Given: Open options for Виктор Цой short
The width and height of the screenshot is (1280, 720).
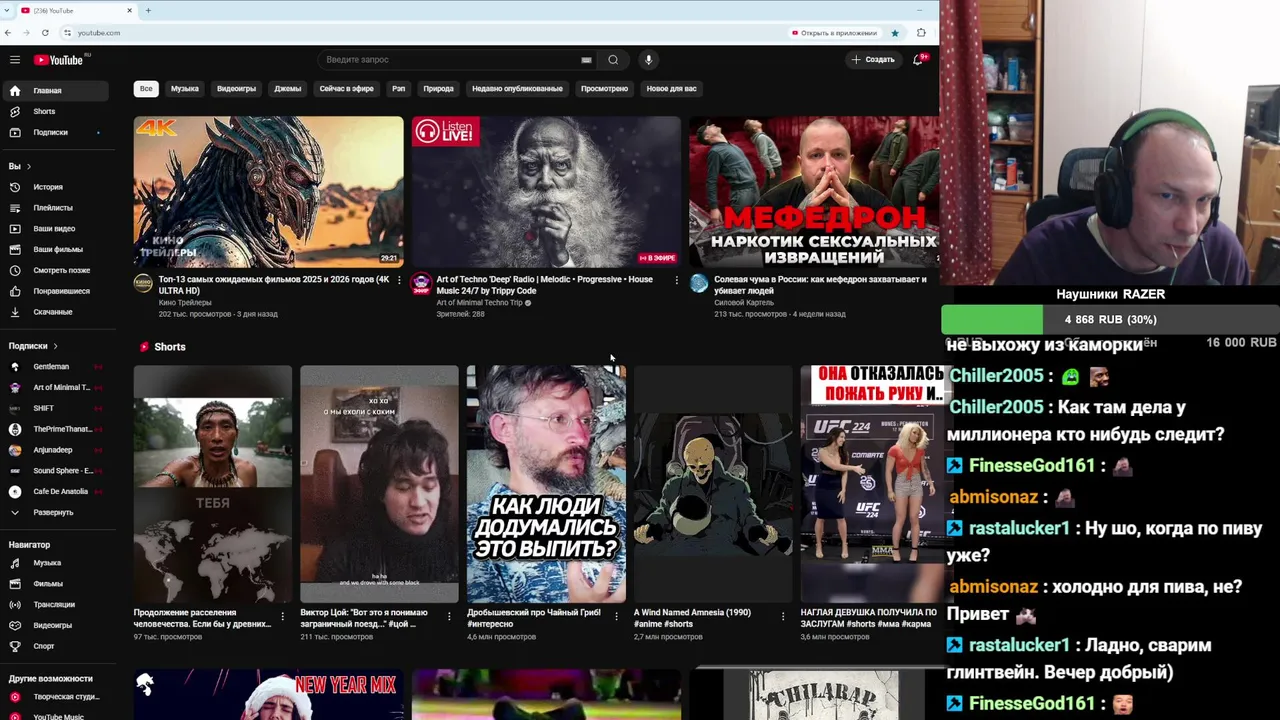Looking at the screenshot, I should [449, 616].
